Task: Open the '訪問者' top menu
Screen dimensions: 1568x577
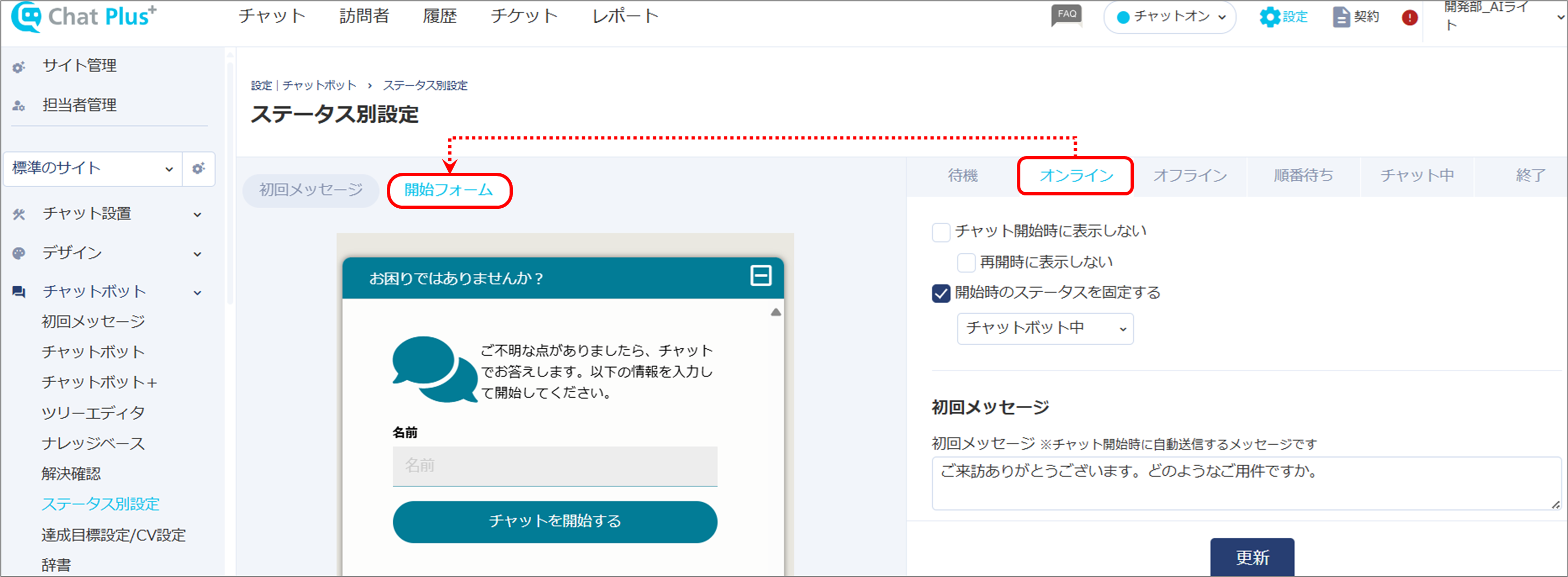Action: pos(364,16)
